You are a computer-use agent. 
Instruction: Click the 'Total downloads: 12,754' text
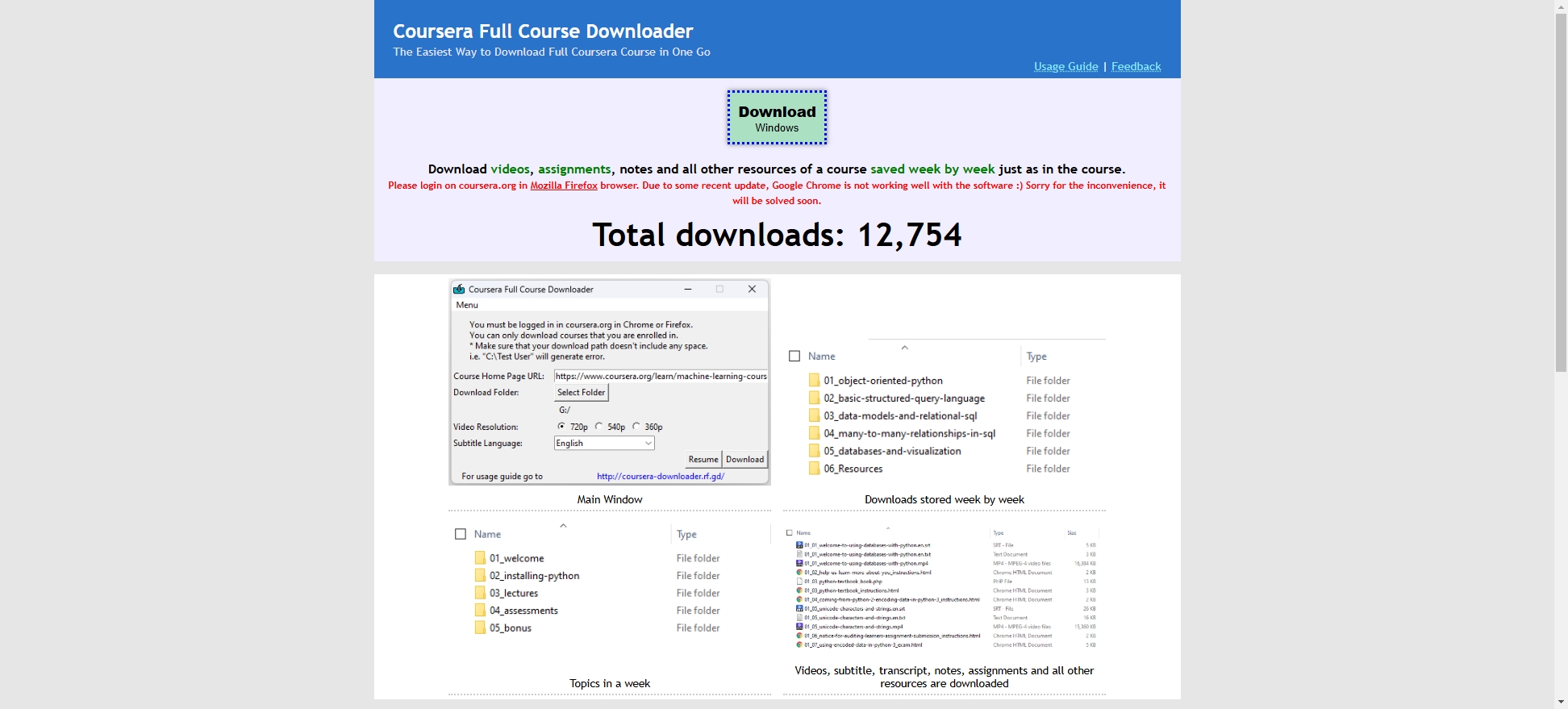pyautogui.click(x=777, y=235)
